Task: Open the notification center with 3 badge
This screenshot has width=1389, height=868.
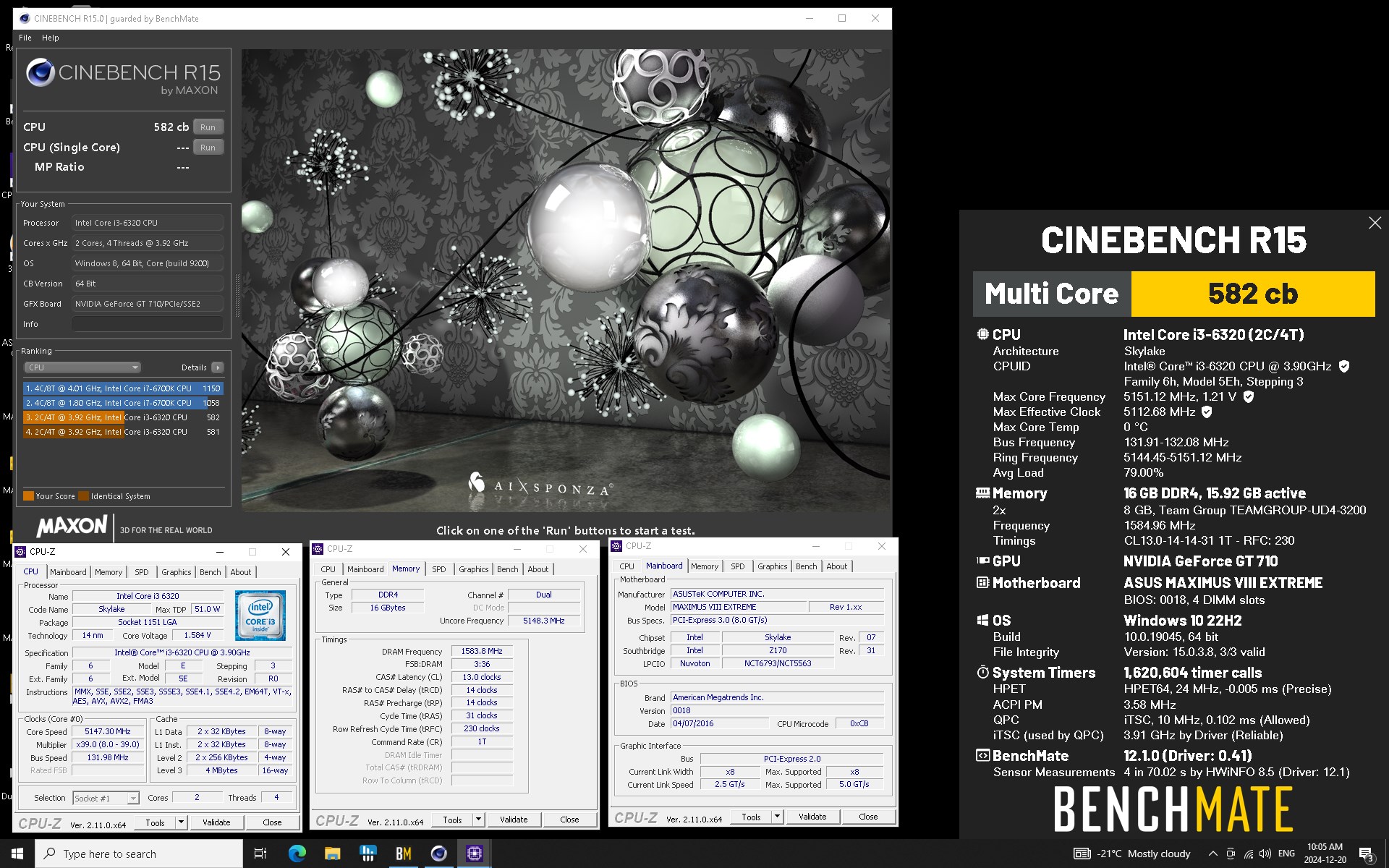Action: point(1367,854)
